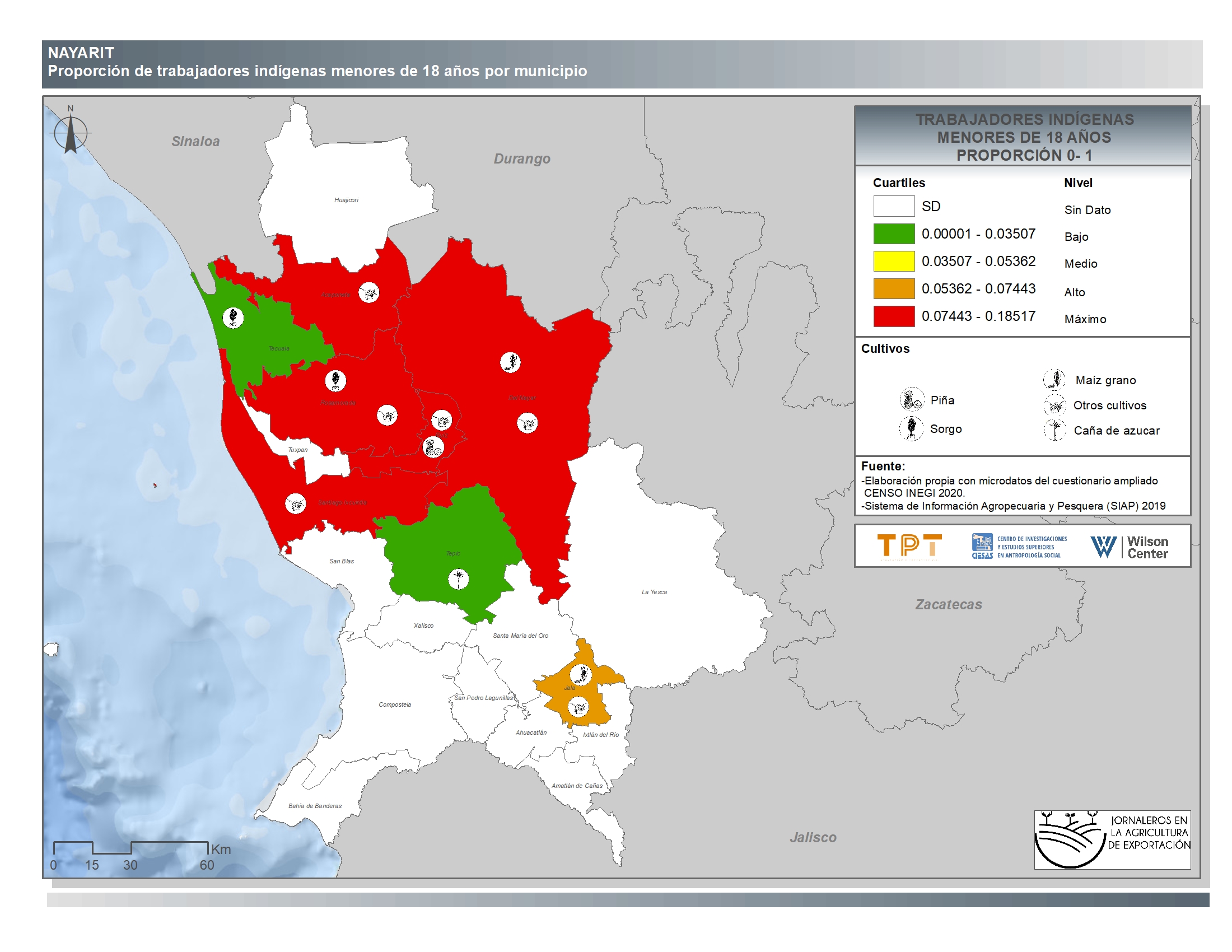Click the Jornaleros en la Agricultura logo
The width and height of the screenshot is (1232, 952).
click(x=1112, y=839)
